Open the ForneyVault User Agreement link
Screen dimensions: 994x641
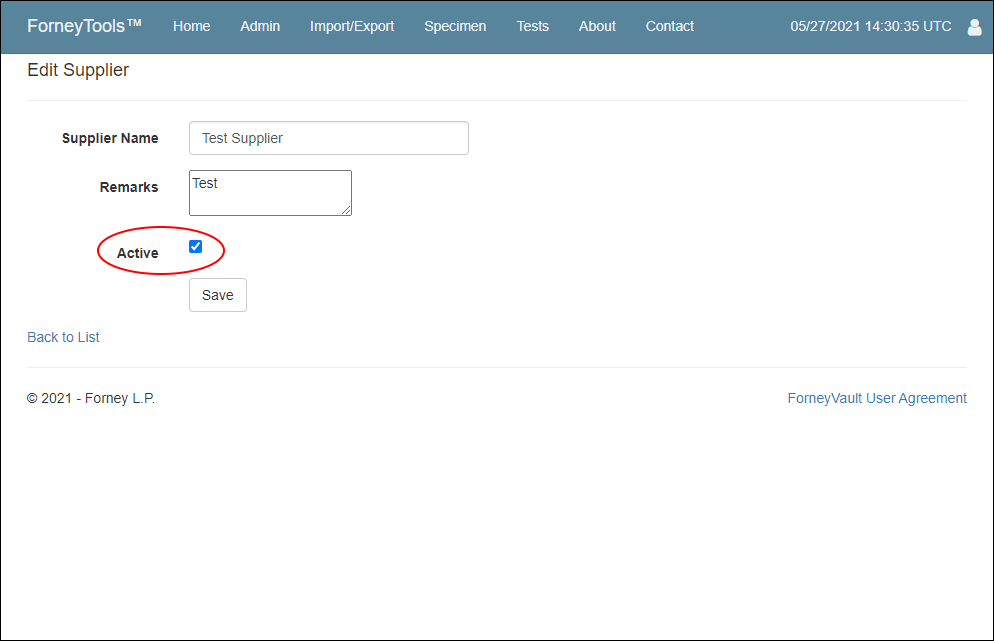pyautogui.click(x=877, y=398)
